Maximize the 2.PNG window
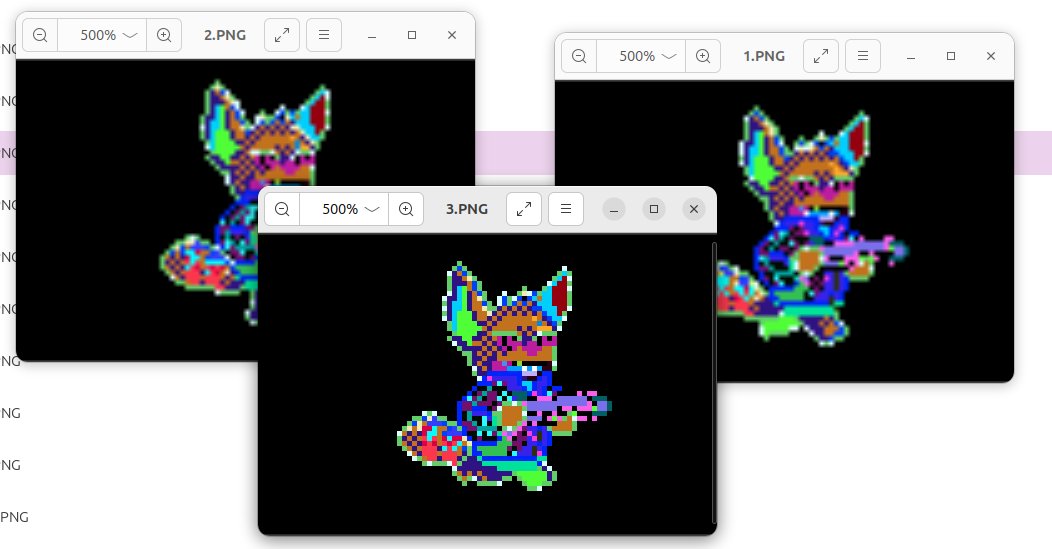The height and width of the screenshot is (549, 1052). [x=412, y=35]
